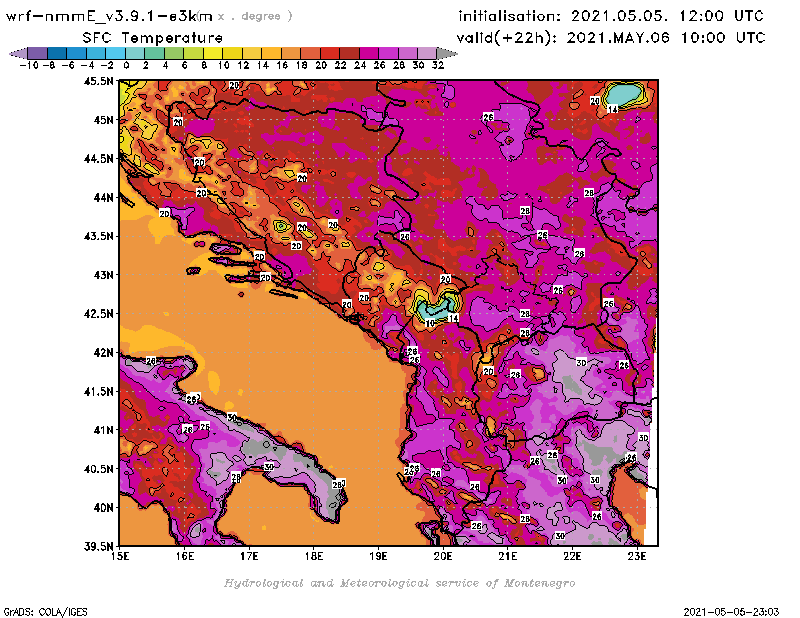The image size is (800, 618).
Task: Click the contour label 14 beside the top-right lake
Action: [613, 109]
